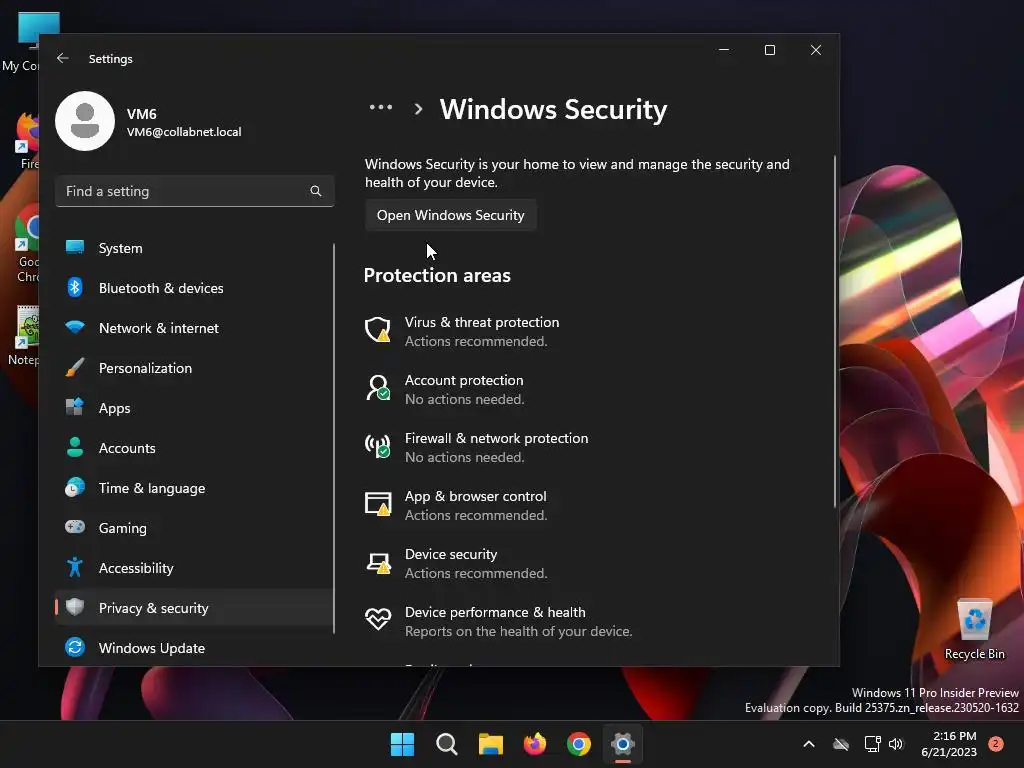Open Windows Update page
Viewport: 1024px width, 768px height.
(195, 647)
